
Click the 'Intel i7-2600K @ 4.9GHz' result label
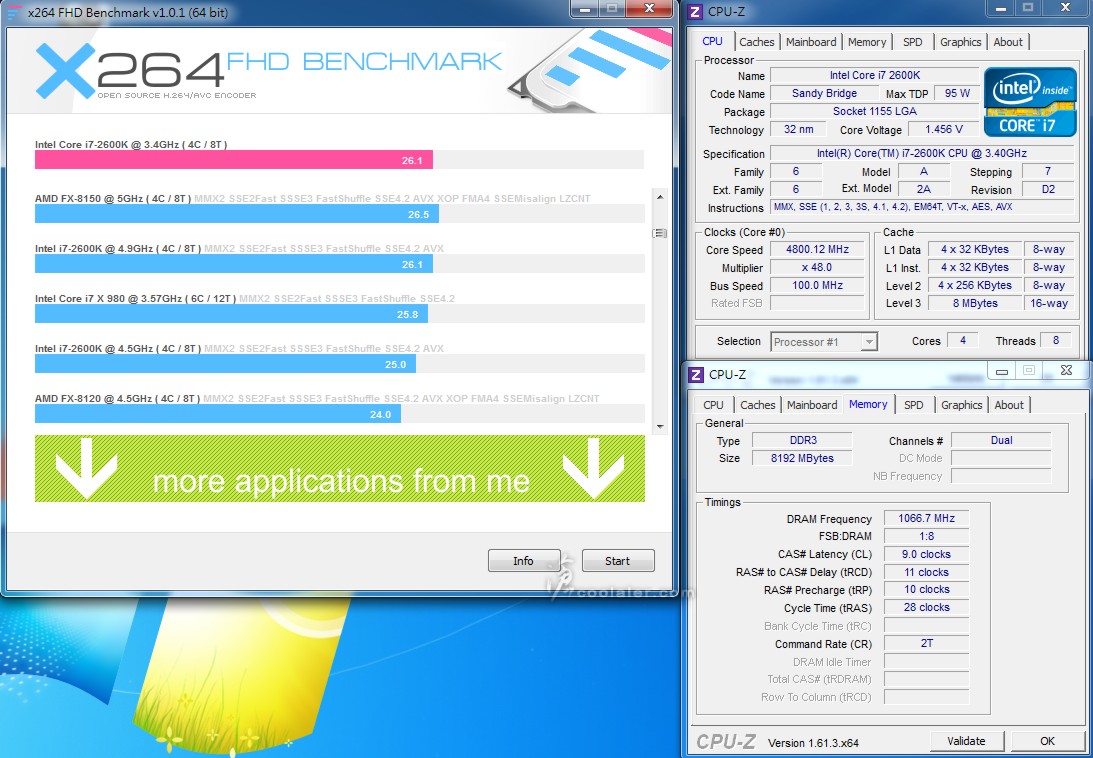tap(118, 248)
